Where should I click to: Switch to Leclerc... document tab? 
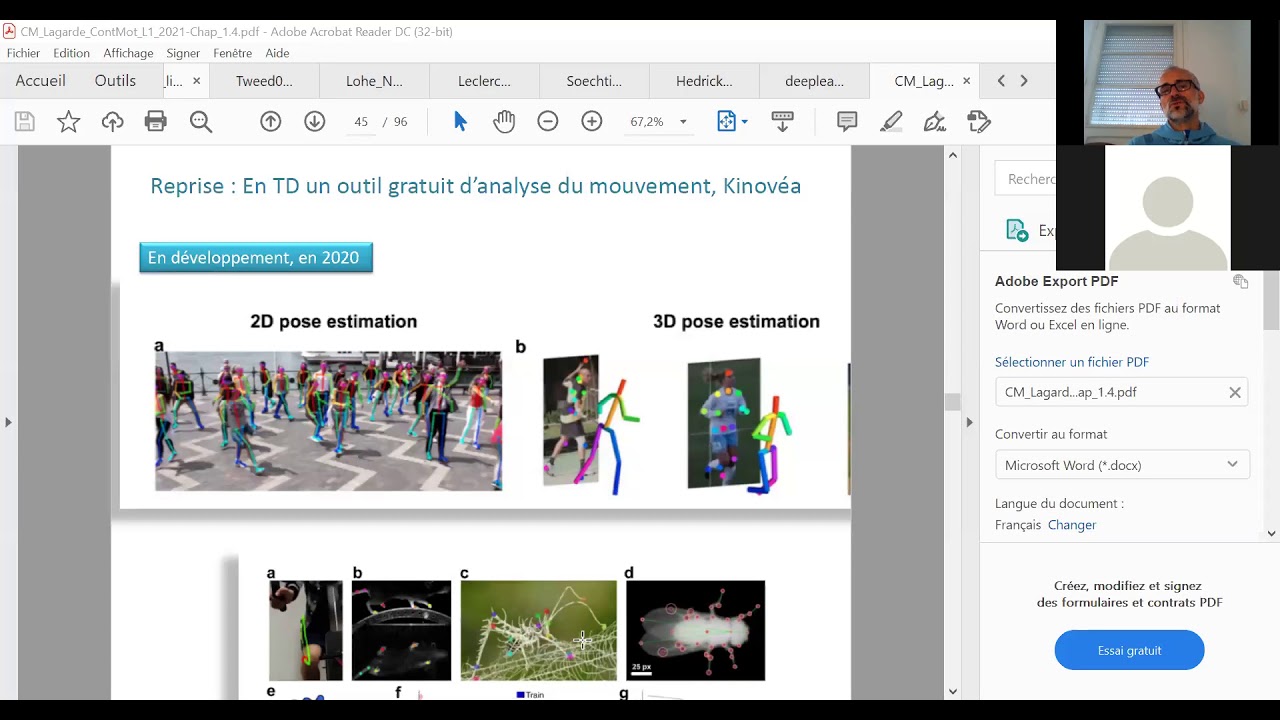pyautogui.click(x=484, y=81)
